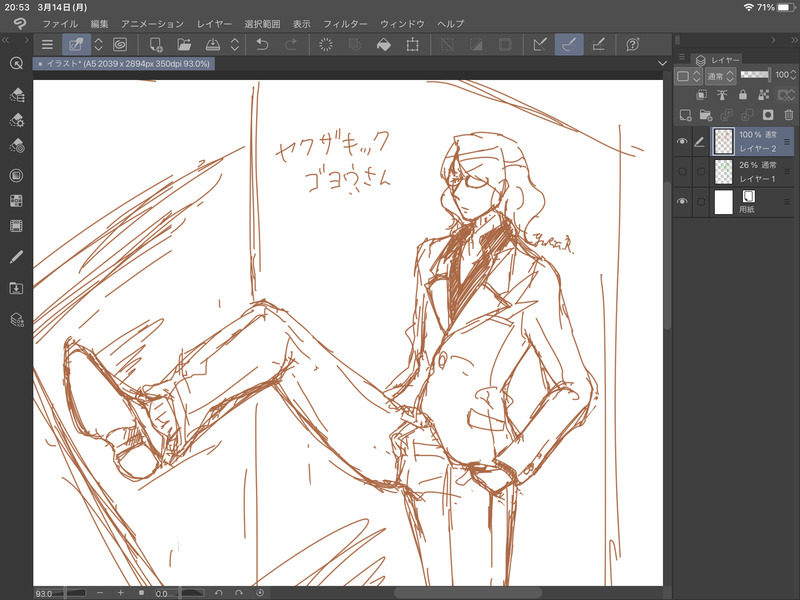The height and width of the screenshot is (600, 800).
Task: Open the アニメーション menu
Action: [x=152, y=24]
